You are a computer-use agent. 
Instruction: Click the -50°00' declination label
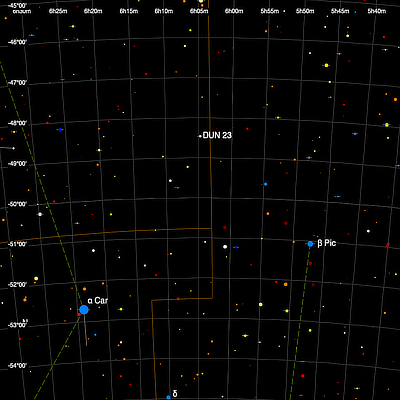tap(17, 204)
